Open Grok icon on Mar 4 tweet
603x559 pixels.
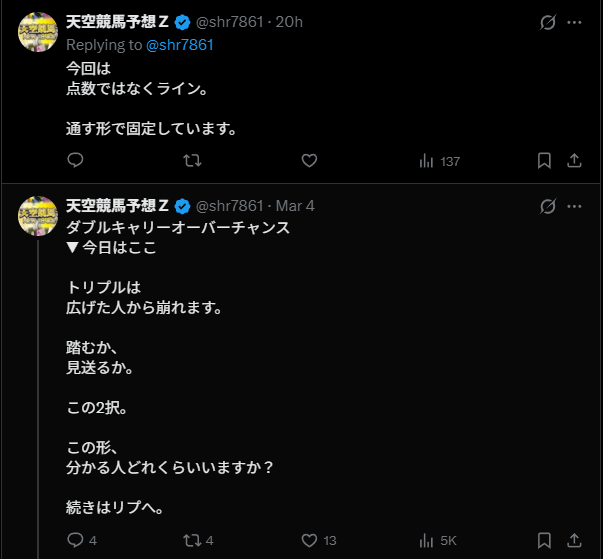(547, 206)
